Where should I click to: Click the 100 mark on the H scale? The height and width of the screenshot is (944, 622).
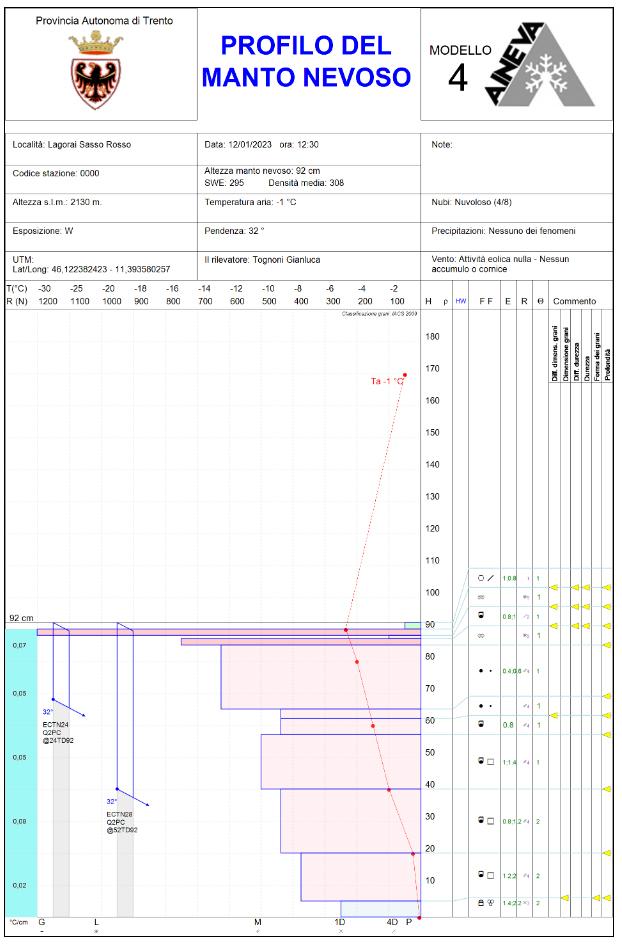tap(432, 592)
